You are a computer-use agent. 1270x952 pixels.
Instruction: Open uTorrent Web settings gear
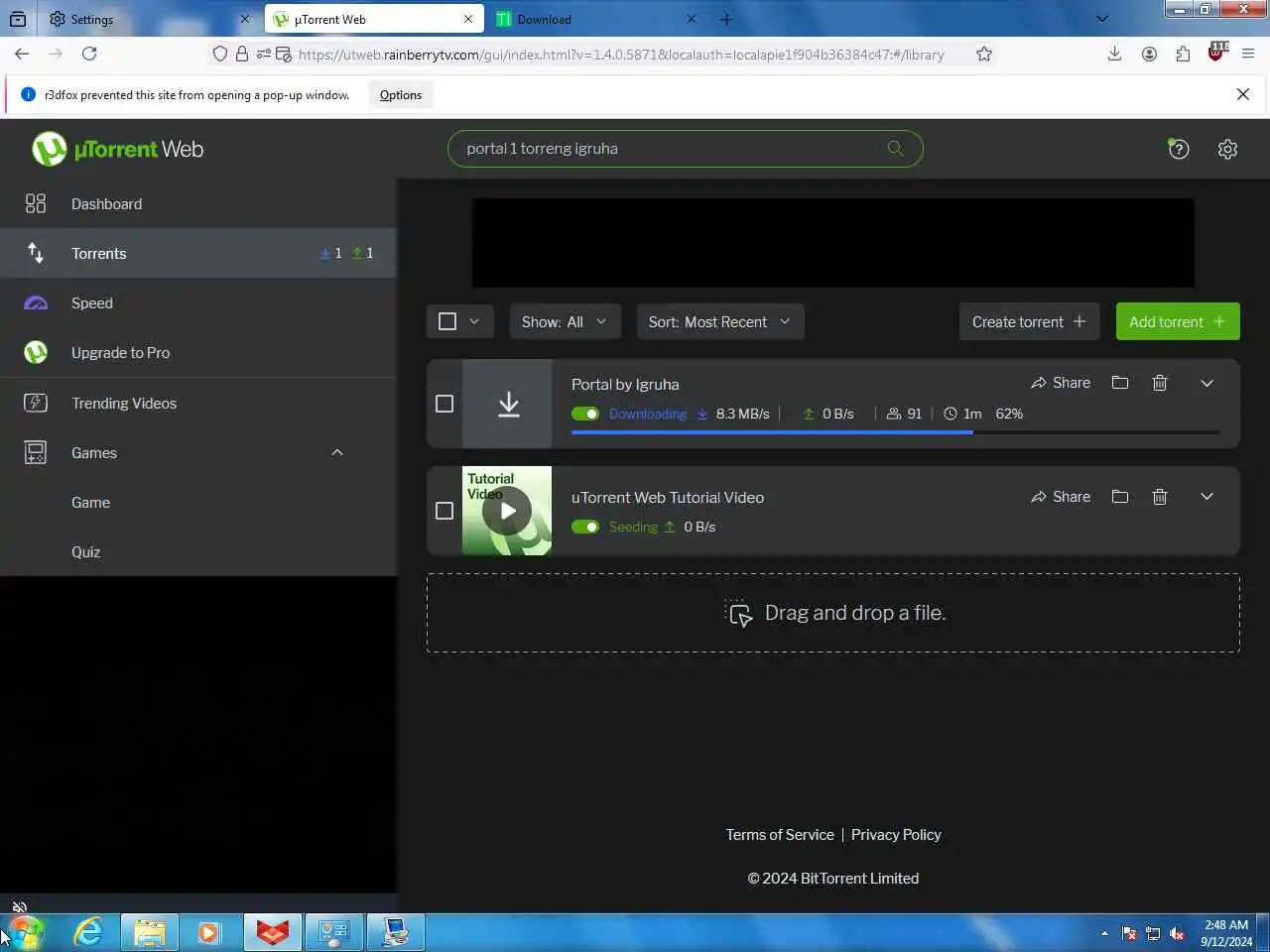(x=1227, y=149)
